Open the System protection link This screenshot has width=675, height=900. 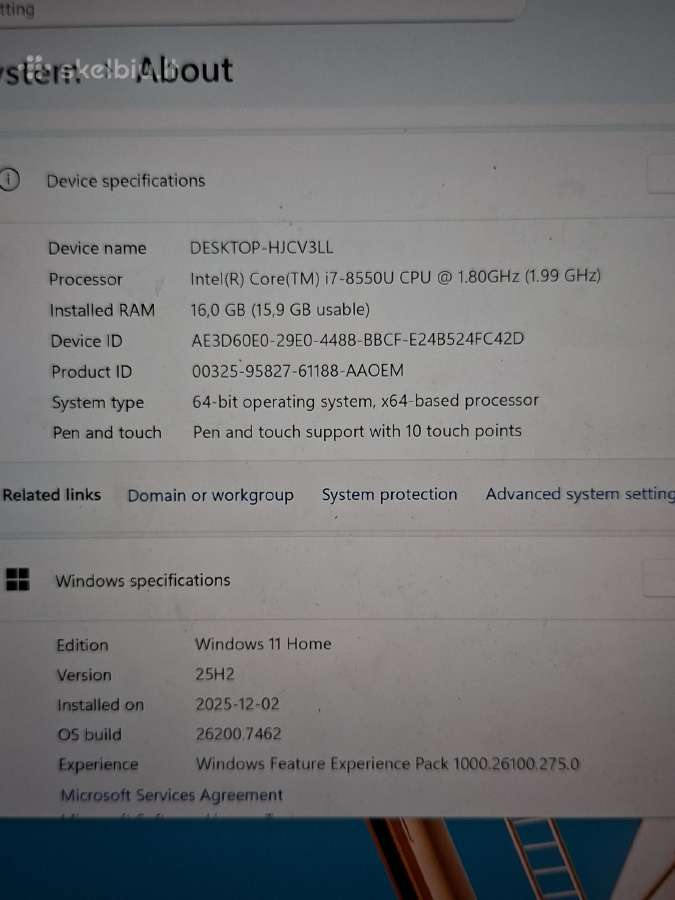pyautogui.click(x=389, y=494)
